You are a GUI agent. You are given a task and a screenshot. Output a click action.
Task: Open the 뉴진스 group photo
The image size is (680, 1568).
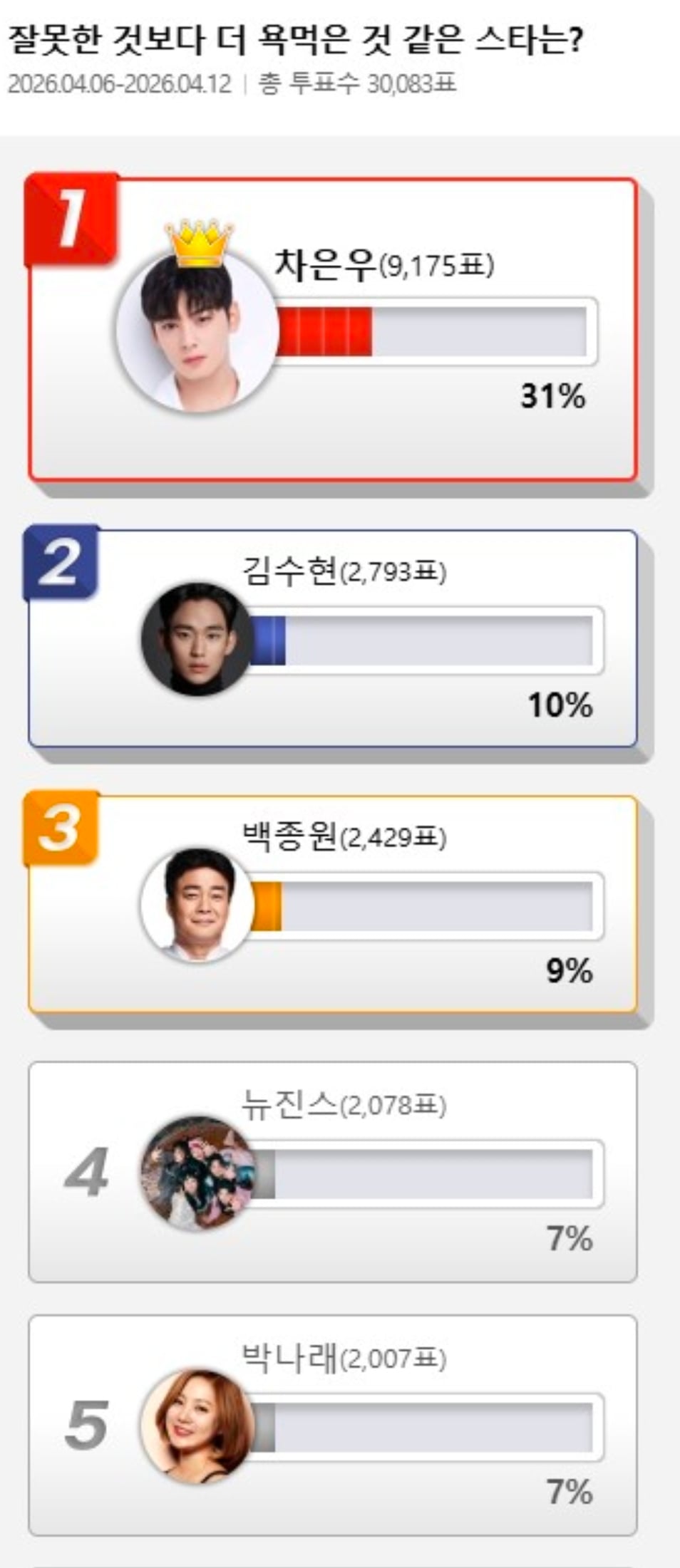click(x=197, y=1173)
